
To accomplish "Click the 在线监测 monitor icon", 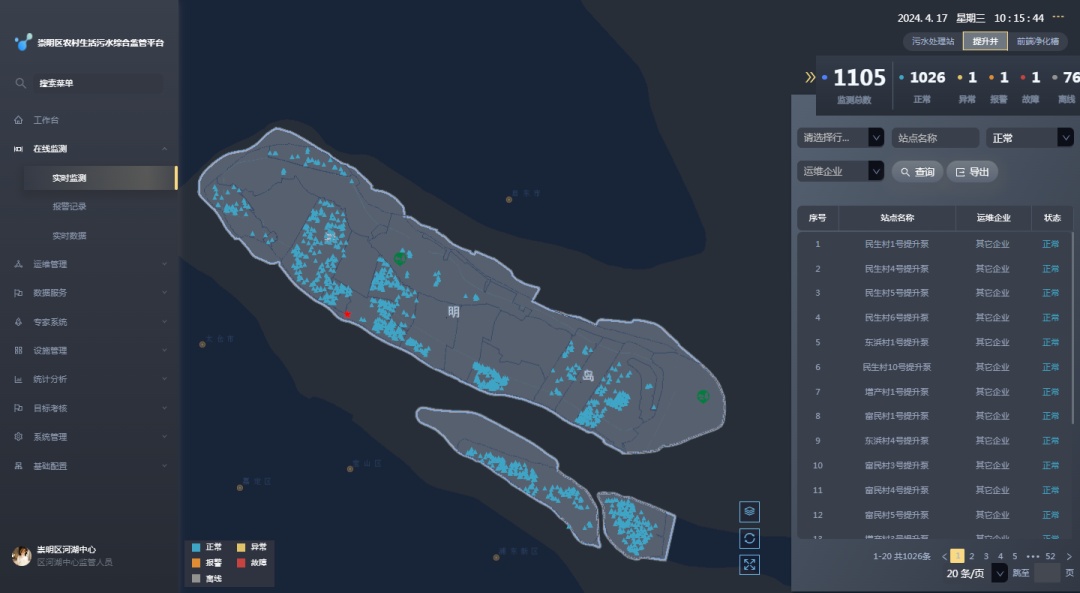I will tap(19, 149).
